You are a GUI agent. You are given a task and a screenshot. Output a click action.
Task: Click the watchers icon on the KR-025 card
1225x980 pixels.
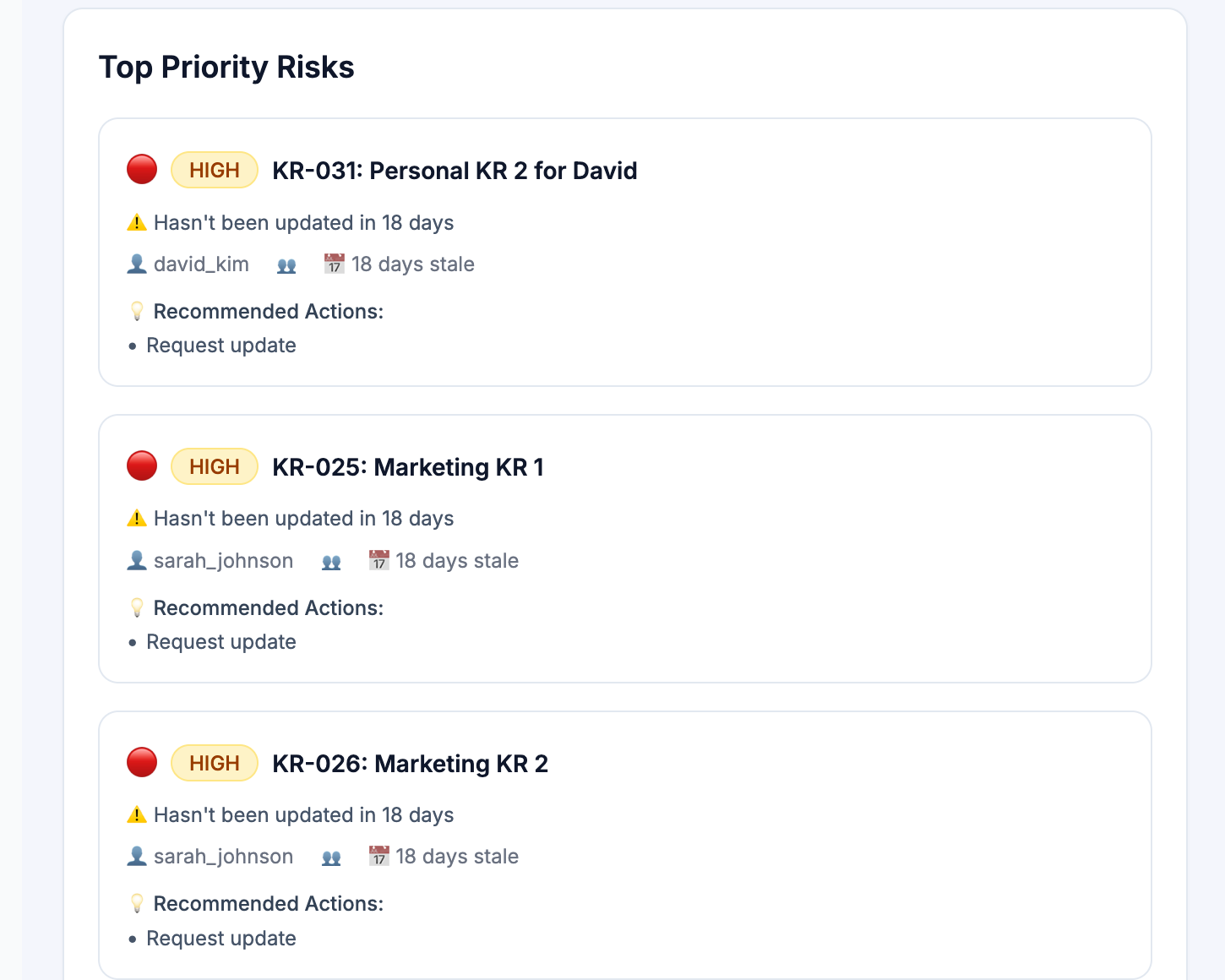[331, 560]
